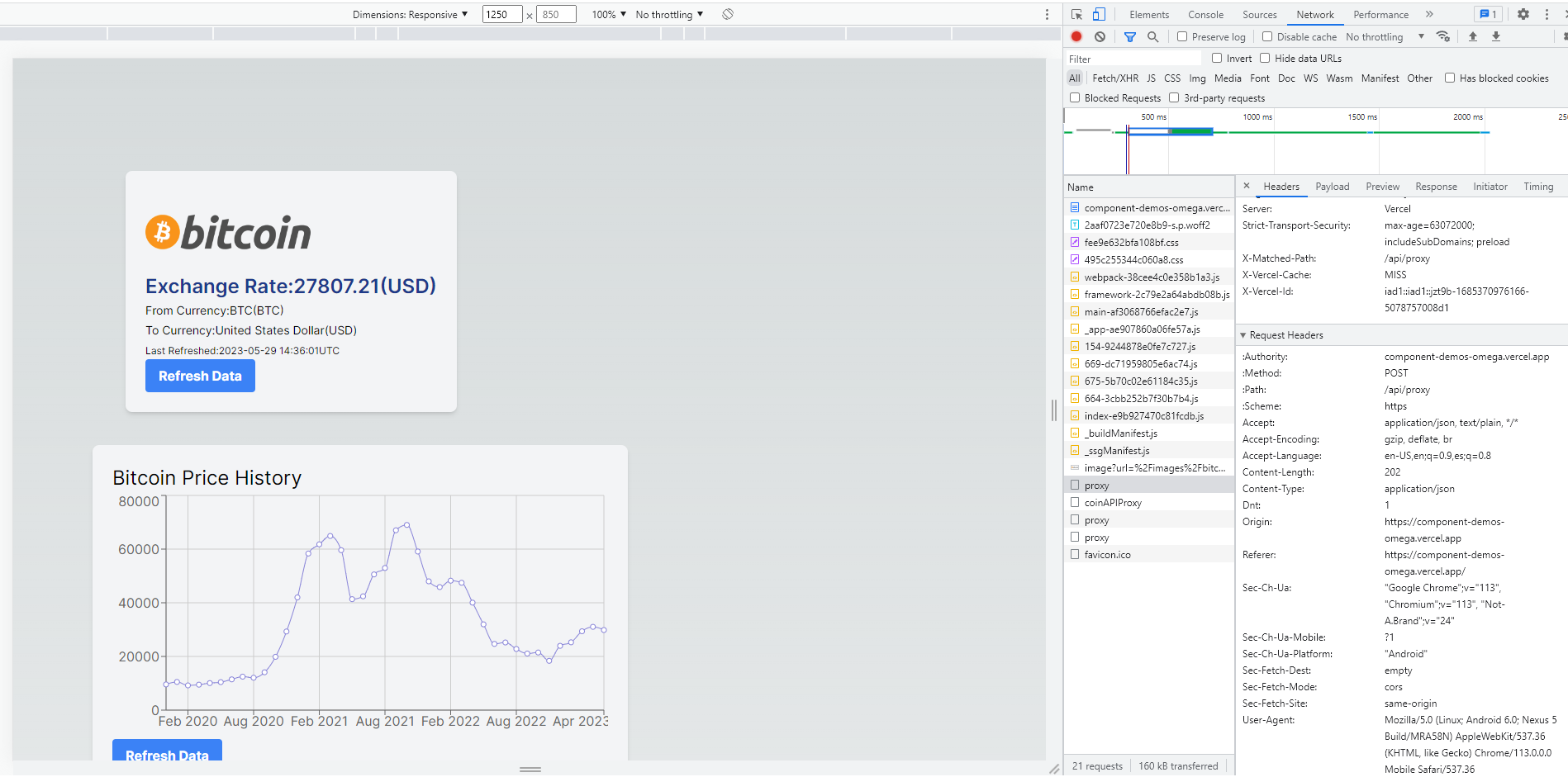
Task: Close the request details pane
Action: pyautogui.click(x=1247, y=186)
